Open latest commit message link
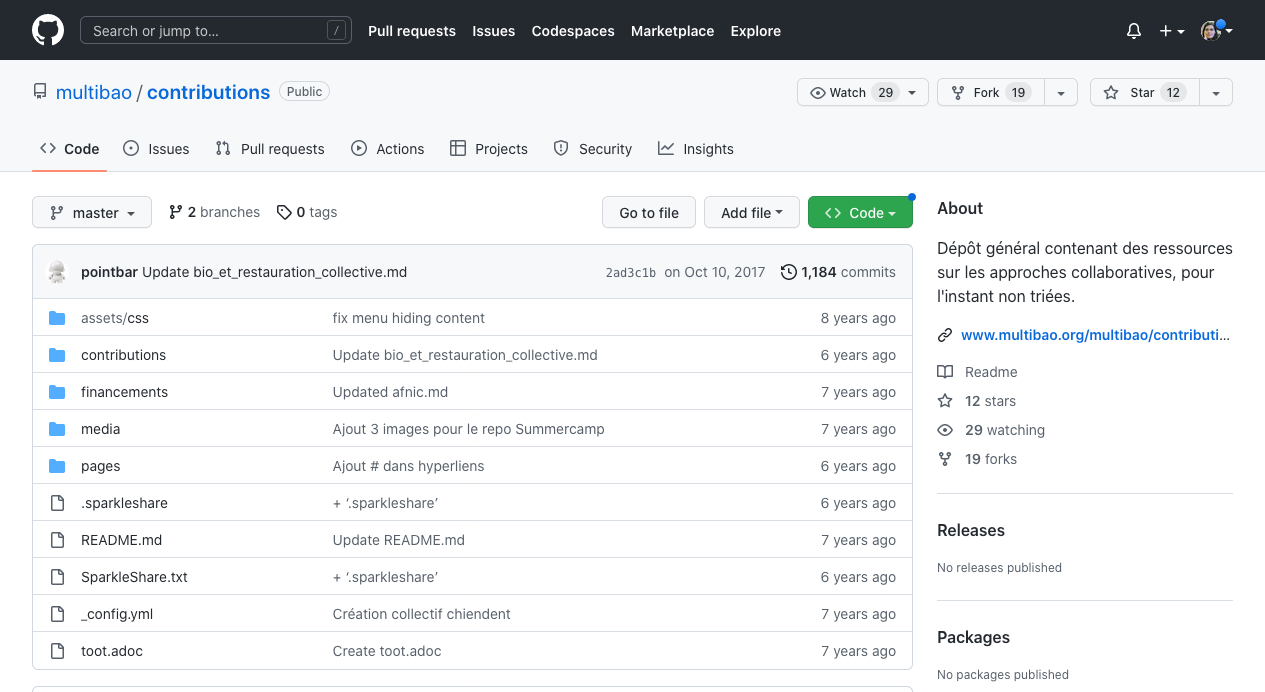The width and height of the screenshot is (1265, 692). click(x=275, y=272)
